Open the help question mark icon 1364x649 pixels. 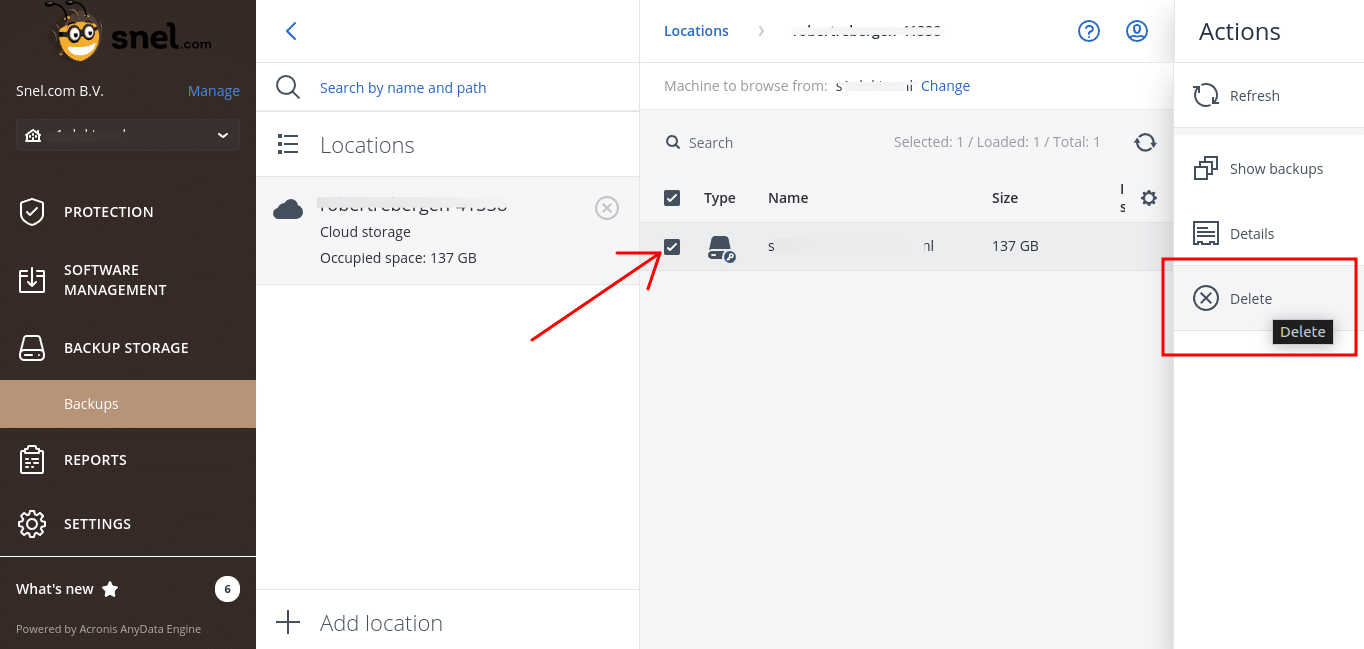tap(1088, 31)
